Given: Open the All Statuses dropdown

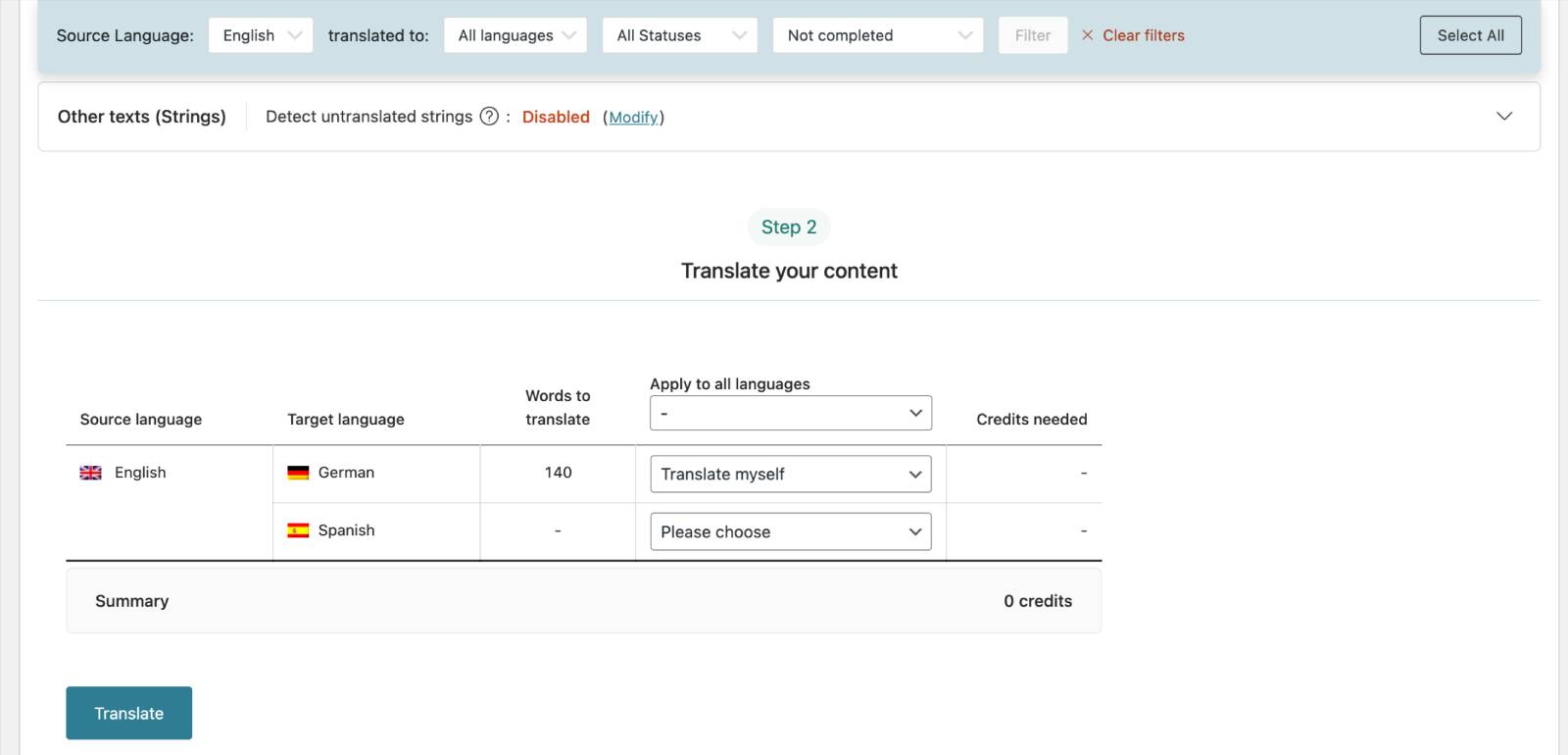Looking at the screenshot, I should tap(680, 35).
